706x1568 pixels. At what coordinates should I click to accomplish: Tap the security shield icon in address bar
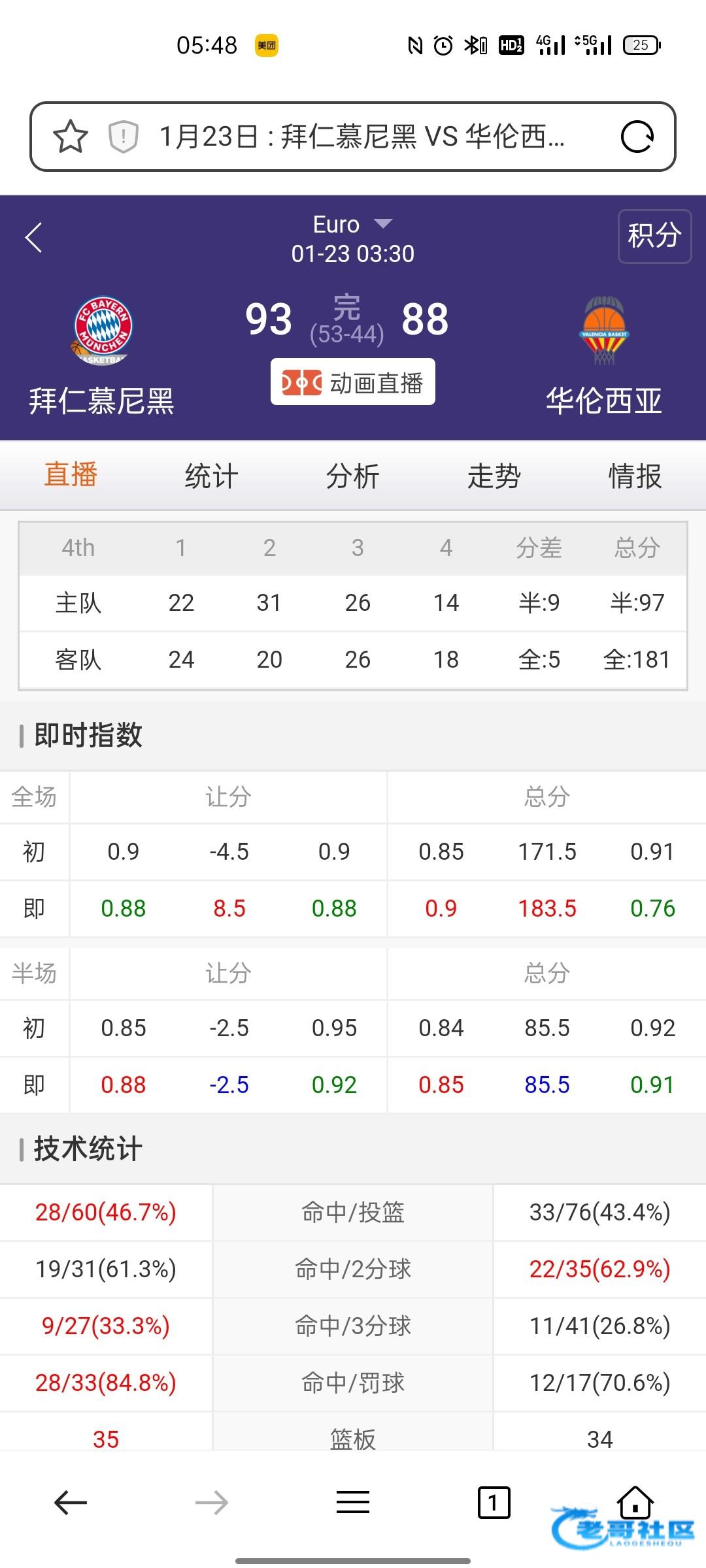pyautogui.click(x=123, y=137)
